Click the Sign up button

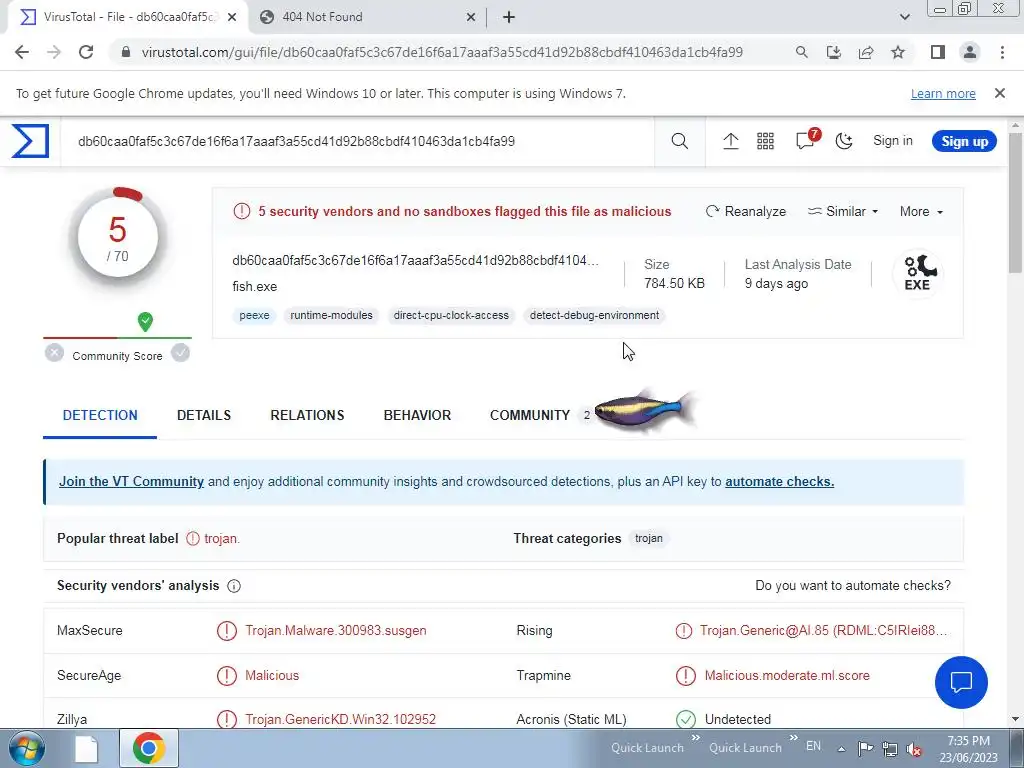click(x=964, y=141)
